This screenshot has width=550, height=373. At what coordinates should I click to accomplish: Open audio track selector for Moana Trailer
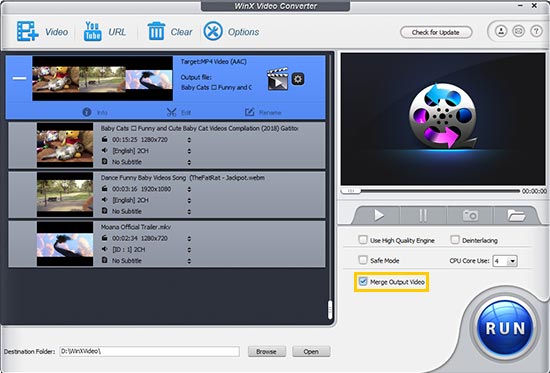click(189, 250)
